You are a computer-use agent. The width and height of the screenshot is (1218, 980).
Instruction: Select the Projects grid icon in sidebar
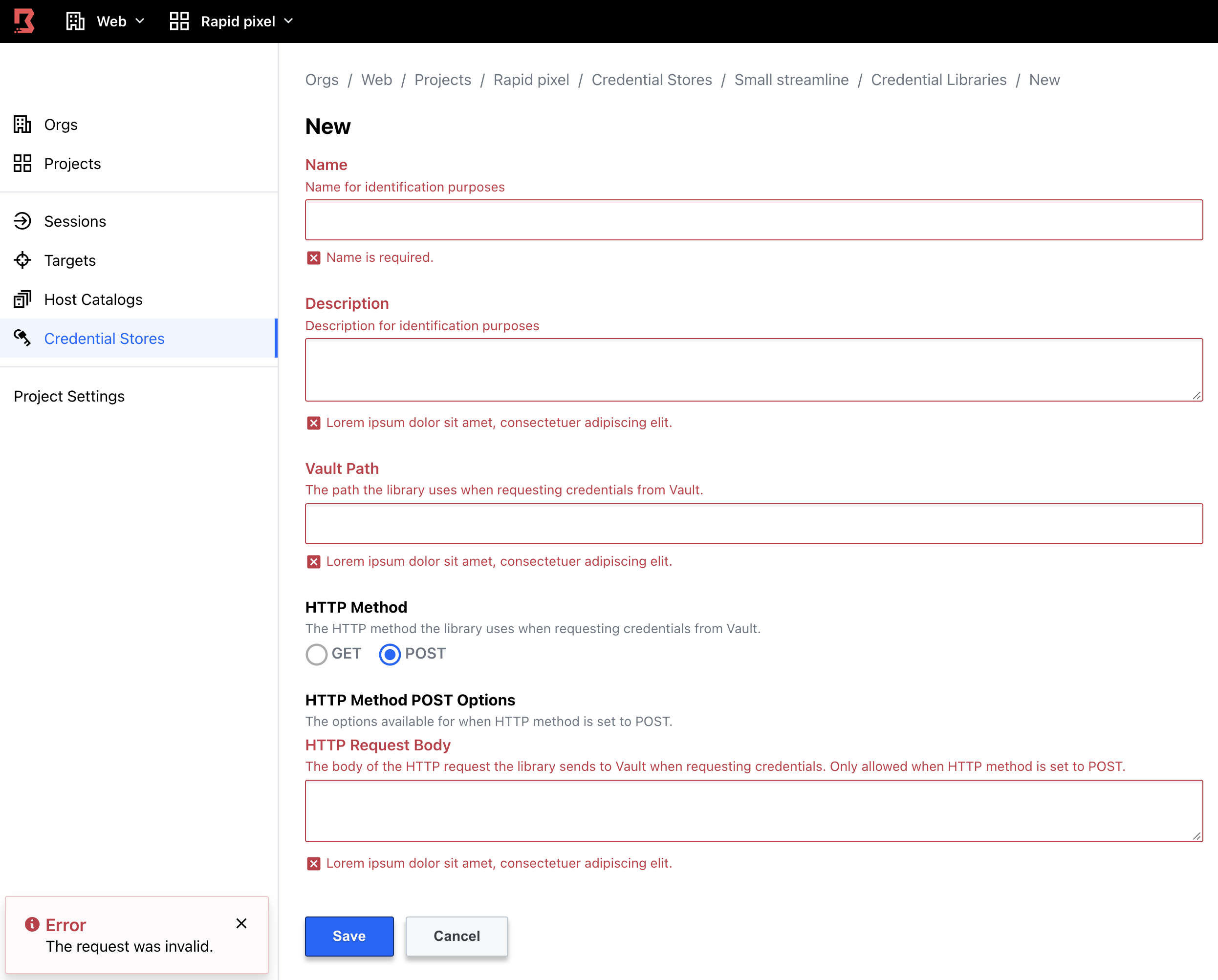[x=22, y=163]
